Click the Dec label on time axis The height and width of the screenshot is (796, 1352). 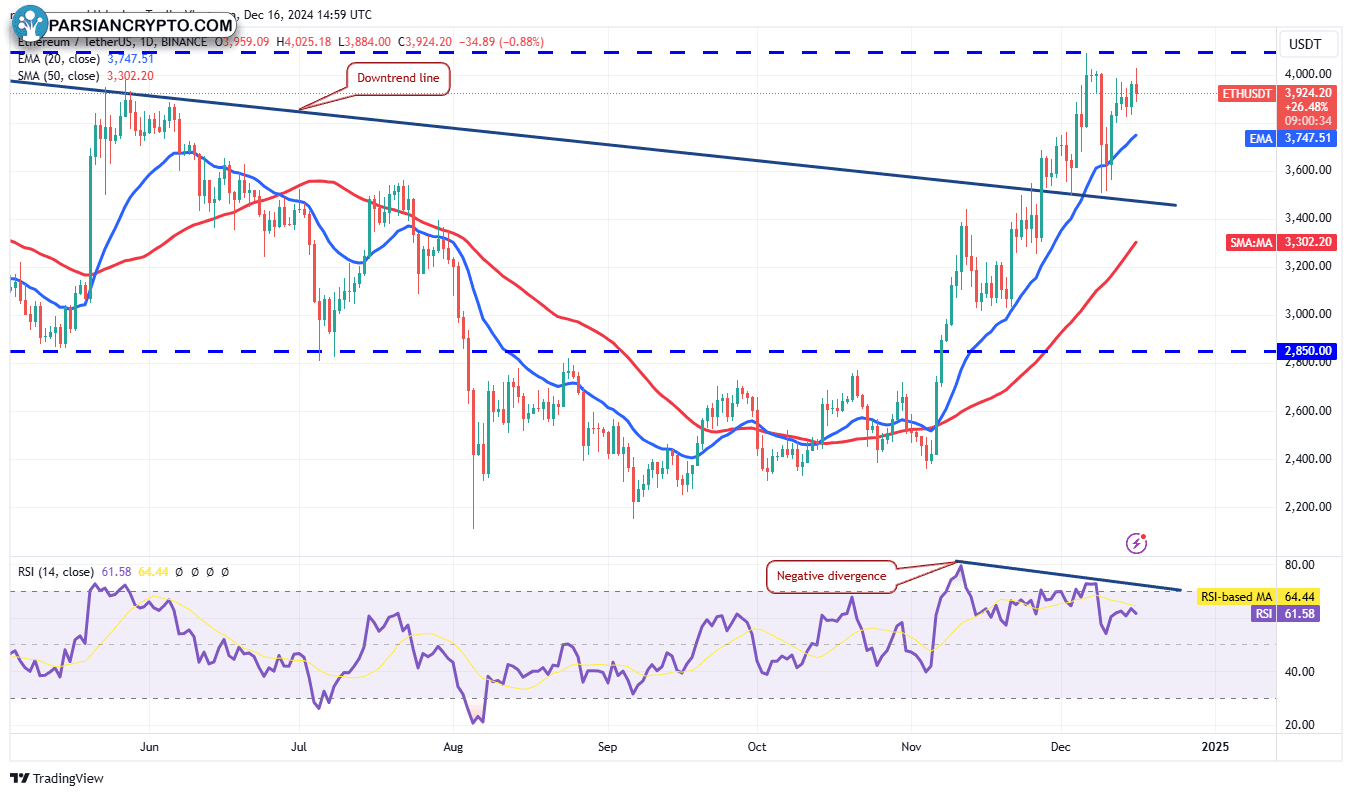[1059, 746]
